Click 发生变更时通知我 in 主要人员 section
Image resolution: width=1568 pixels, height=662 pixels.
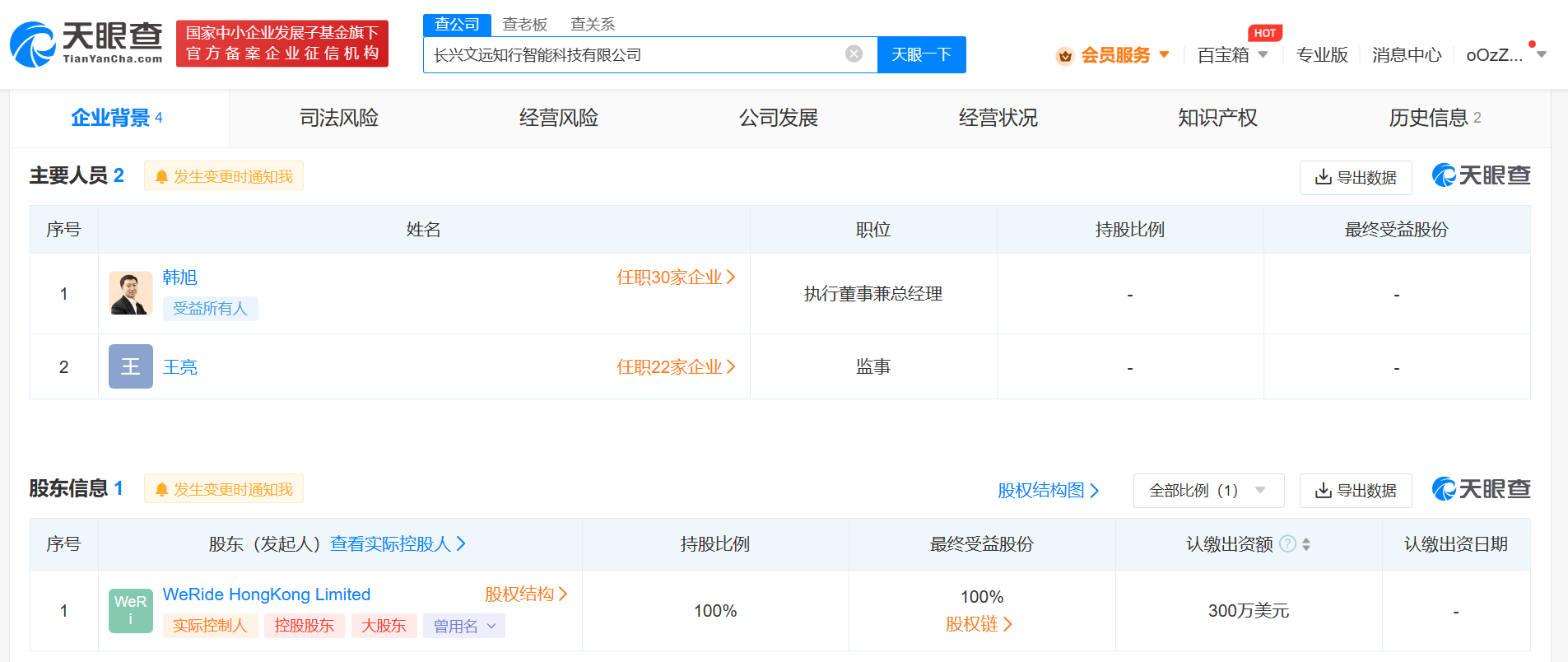(224, 176)
